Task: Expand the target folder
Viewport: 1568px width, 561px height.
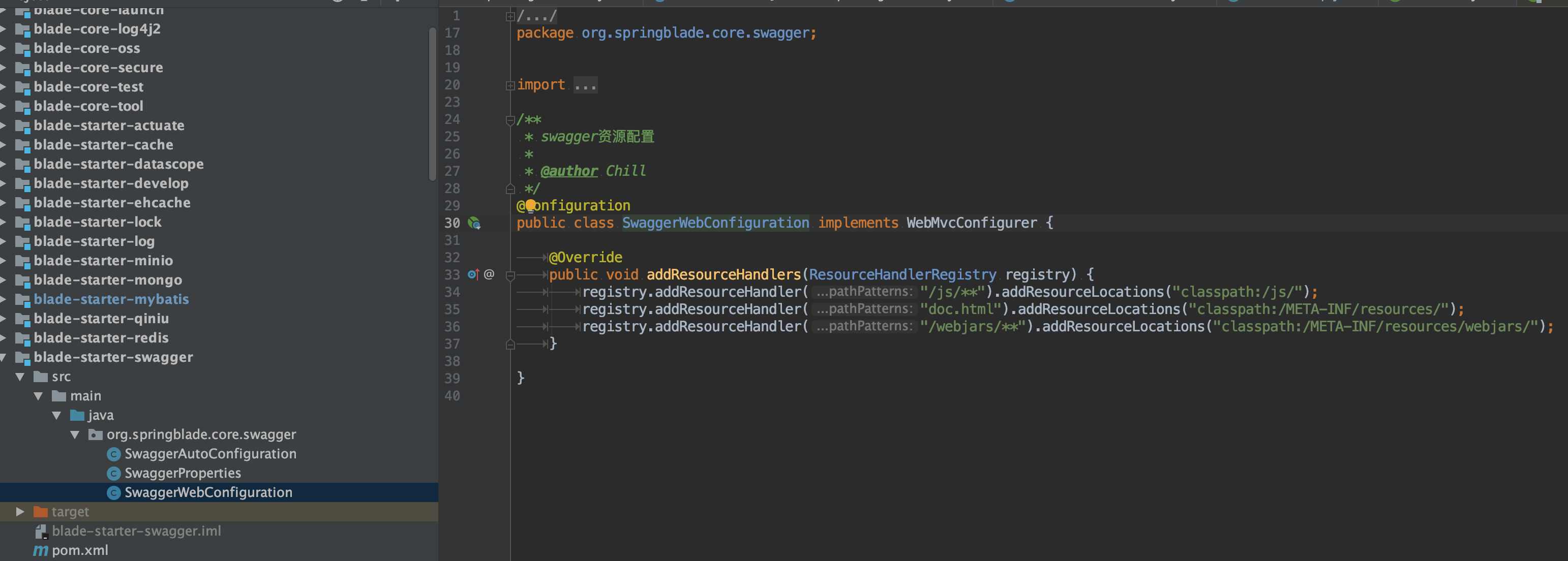Action: [20, 512]
